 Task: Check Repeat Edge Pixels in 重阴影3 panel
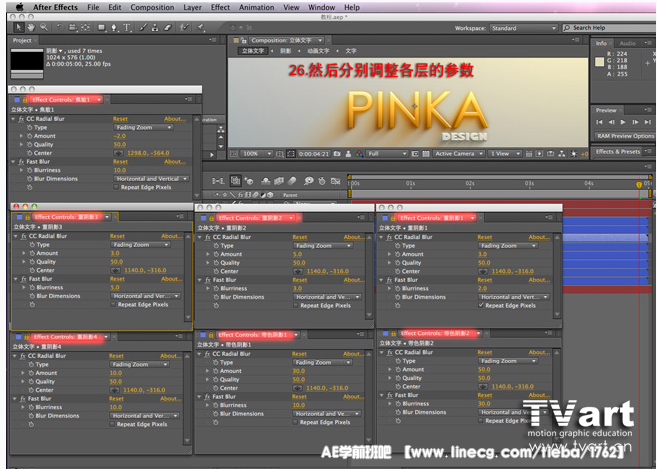(113, 305)
